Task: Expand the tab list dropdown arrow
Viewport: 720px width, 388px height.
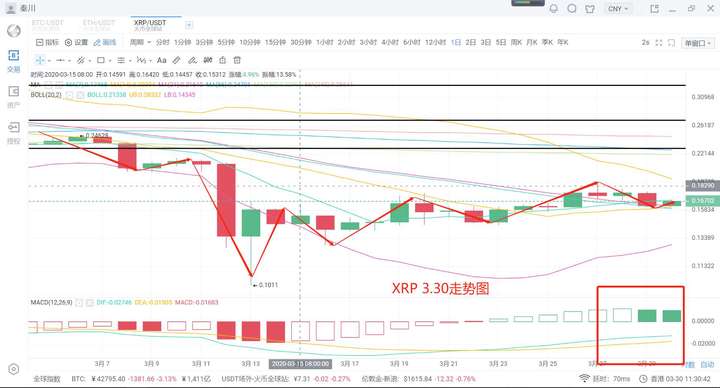Action: [x=189, y=25]
